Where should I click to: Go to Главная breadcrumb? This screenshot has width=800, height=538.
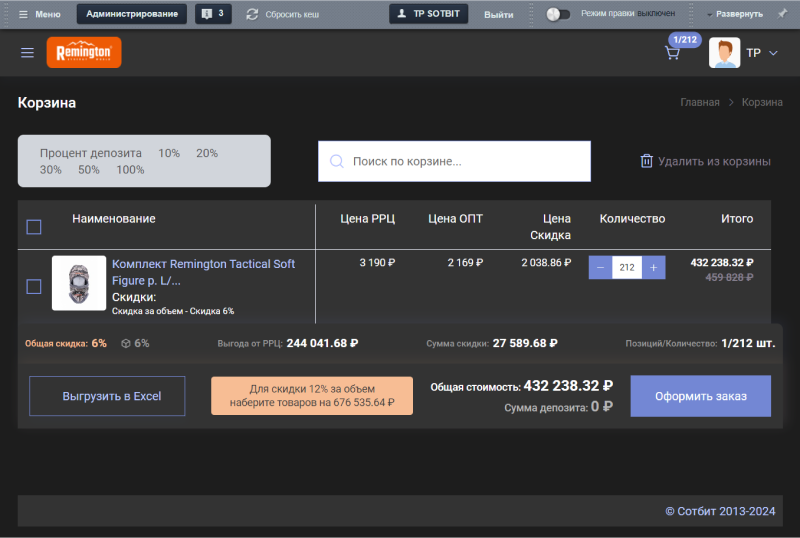699,102
